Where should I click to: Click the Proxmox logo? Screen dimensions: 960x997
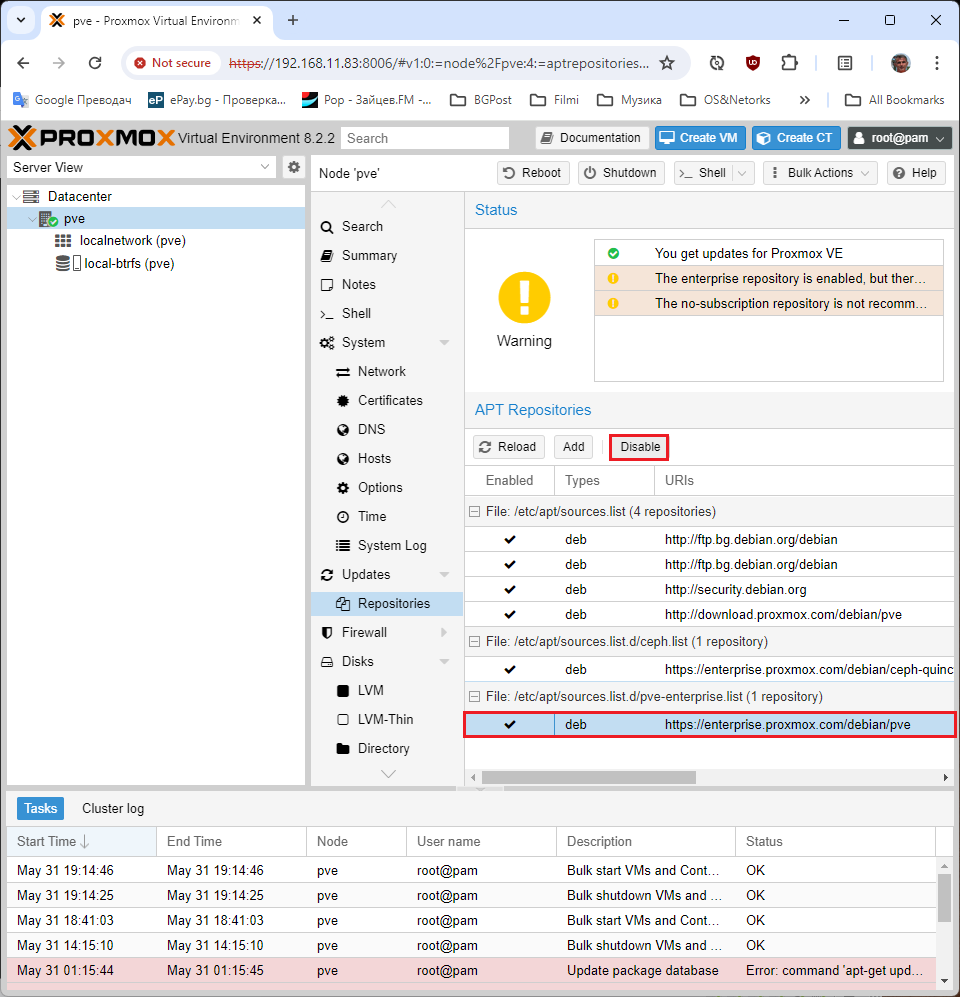point(91,138)
